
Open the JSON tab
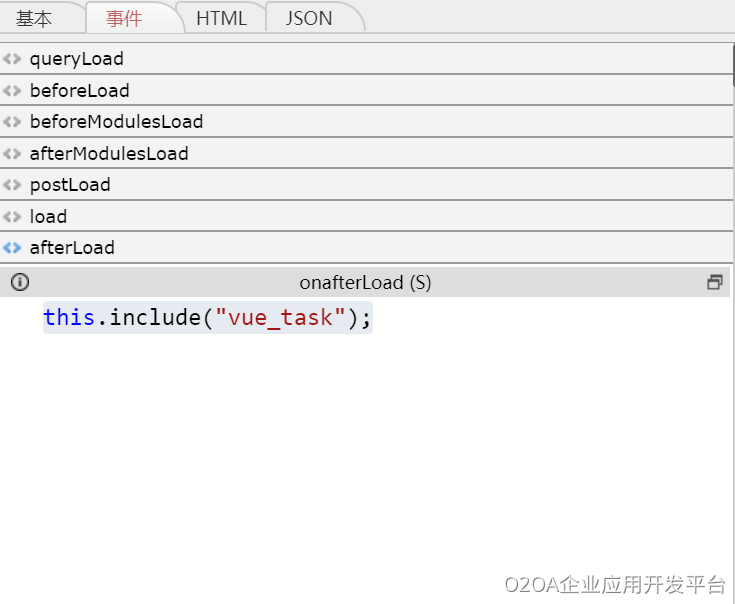[310, 19]
